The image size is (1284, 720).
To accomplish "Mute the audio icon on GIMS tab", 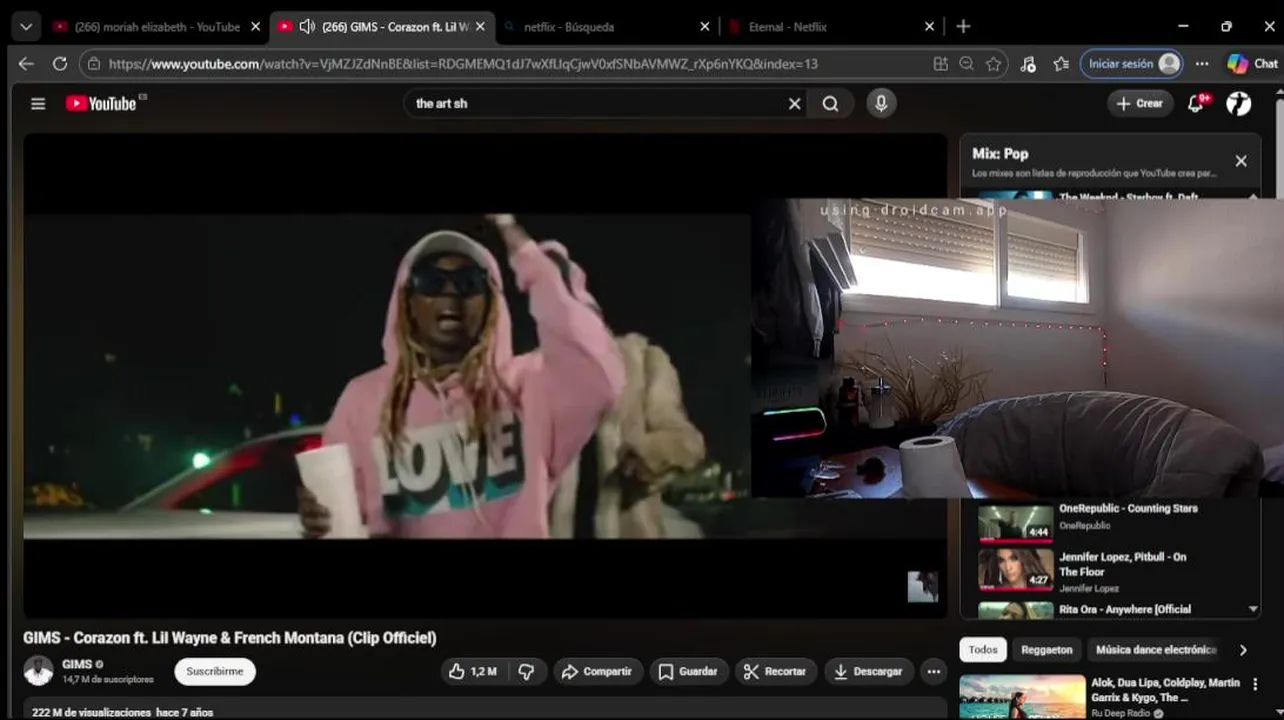I will point(307,27).
